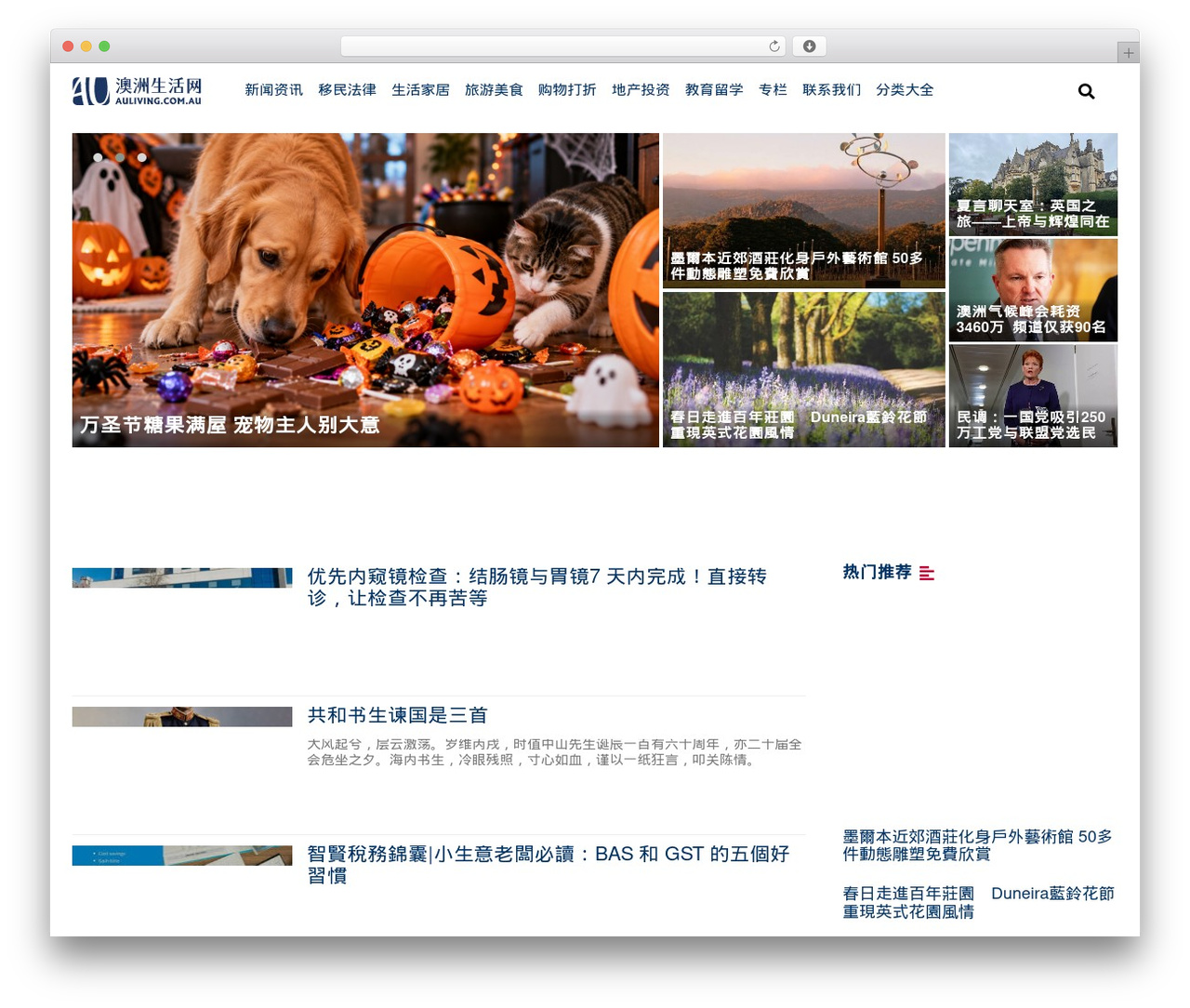Viewport: 1190px width, 1008px height.
Task: Click the 热门推荐 list icon
Action: point(927,573)
